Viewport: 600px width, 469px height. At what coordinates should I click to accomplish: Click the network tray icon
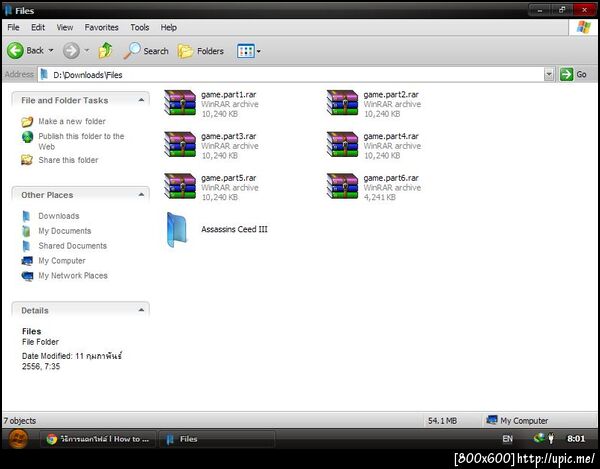539,438
